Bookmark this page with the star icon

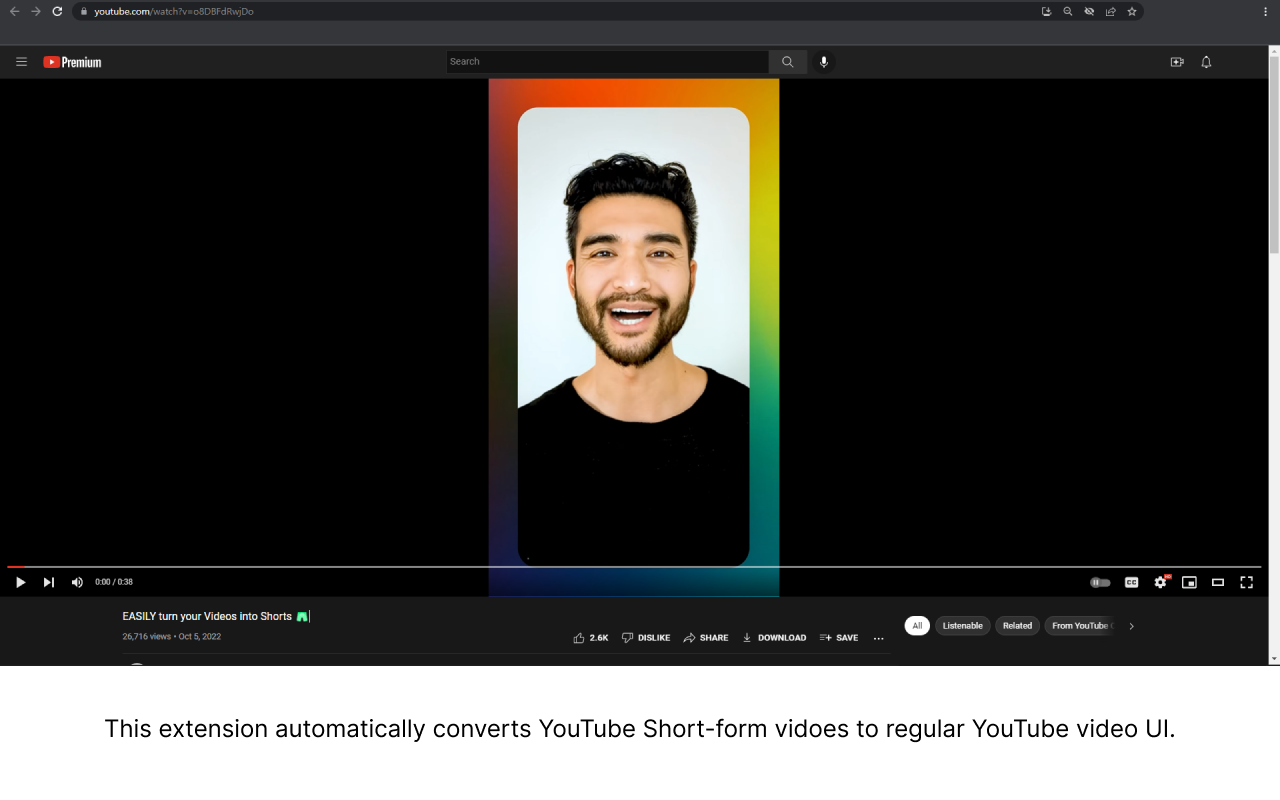click(1132, 11)
